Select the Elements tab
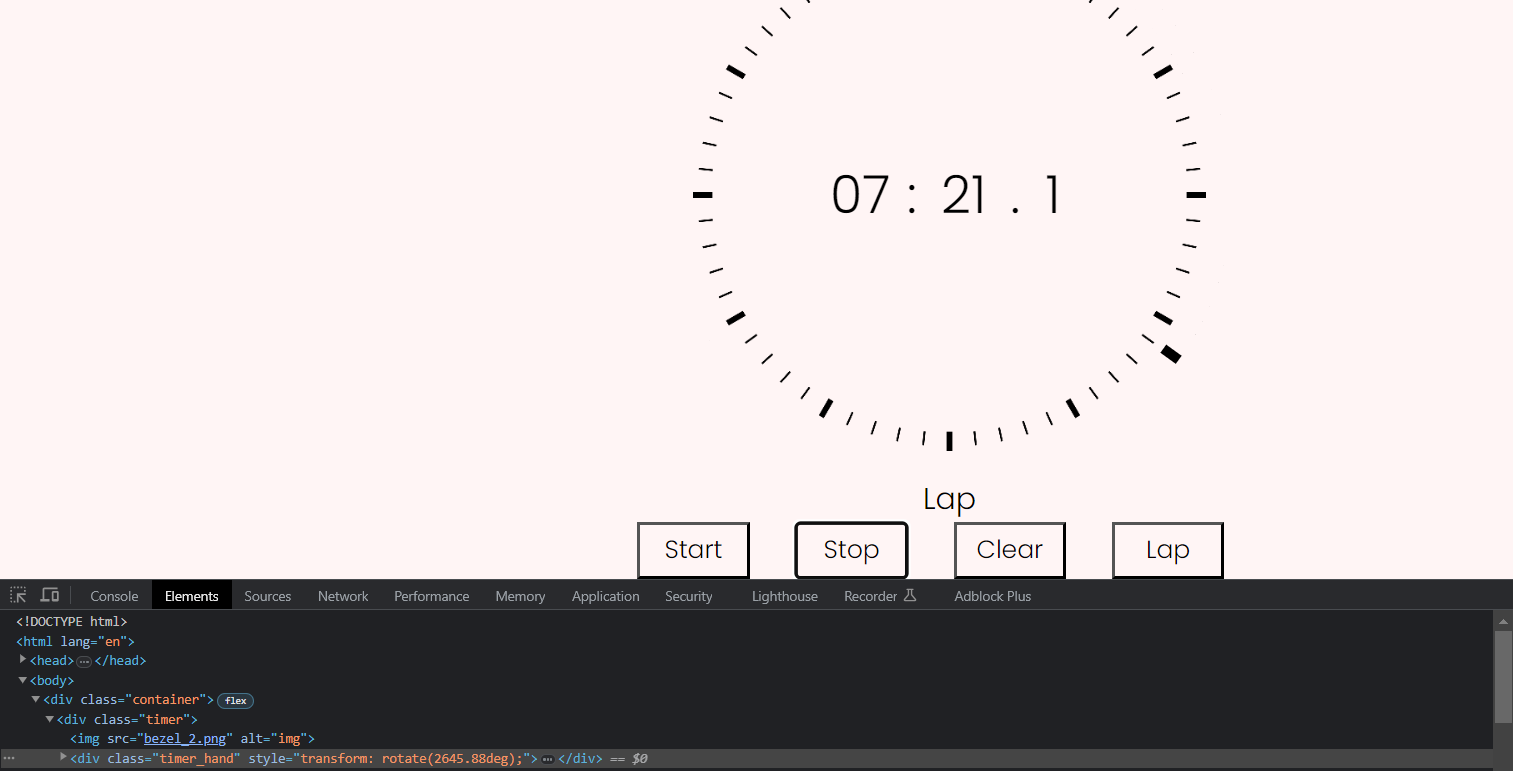Screen dimensions: 1513x771 coord(191,596)
